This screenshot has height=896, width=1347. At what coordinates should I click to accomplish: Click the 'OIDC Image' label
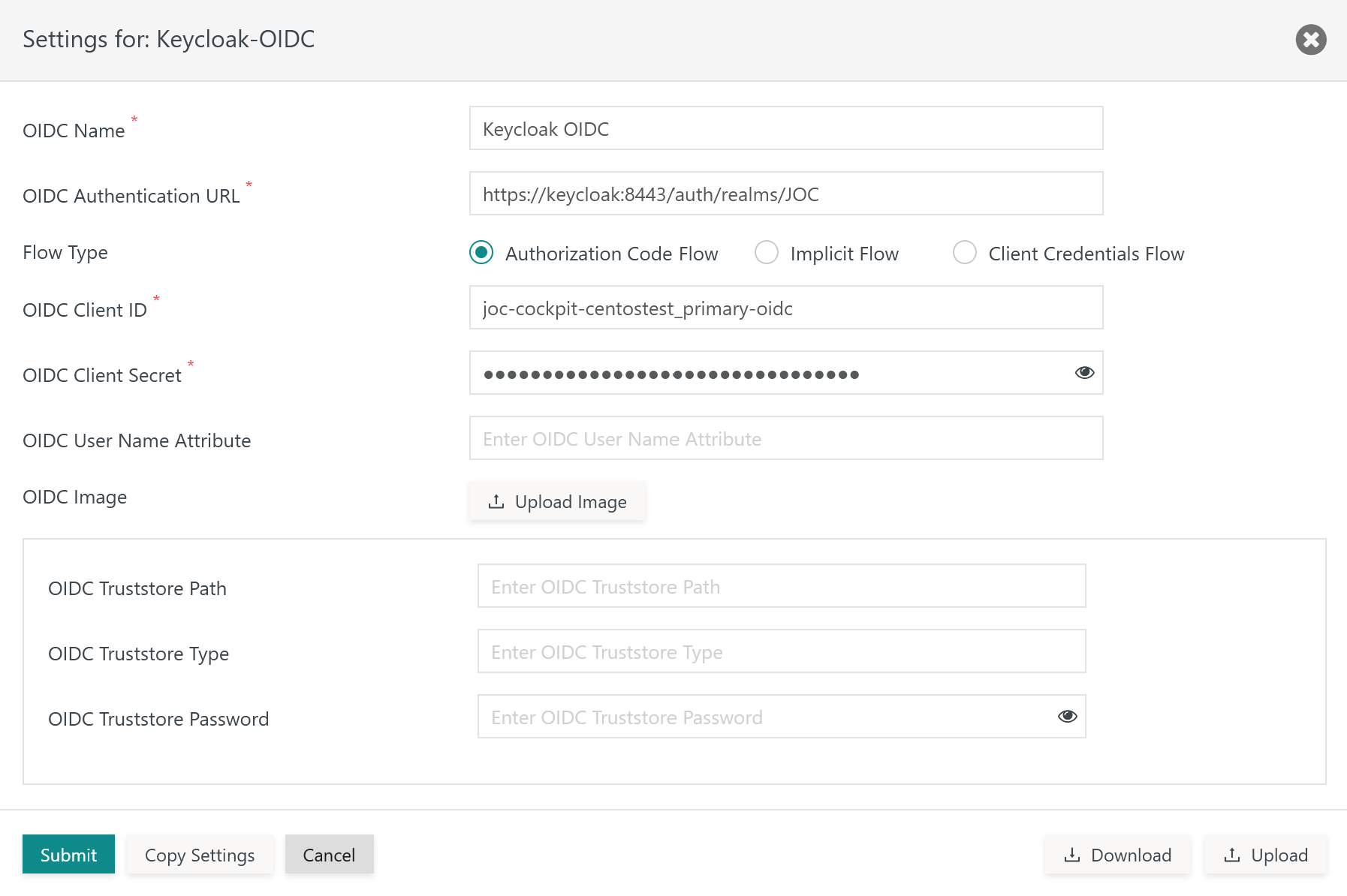point(75,498)
